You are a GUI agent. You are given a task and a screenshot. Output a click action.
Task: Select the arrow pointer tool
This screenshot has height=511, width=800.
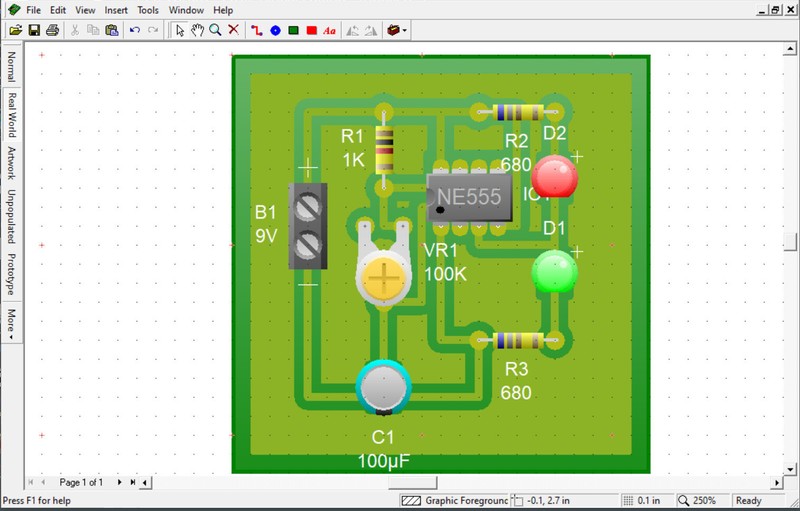[180, 31]
